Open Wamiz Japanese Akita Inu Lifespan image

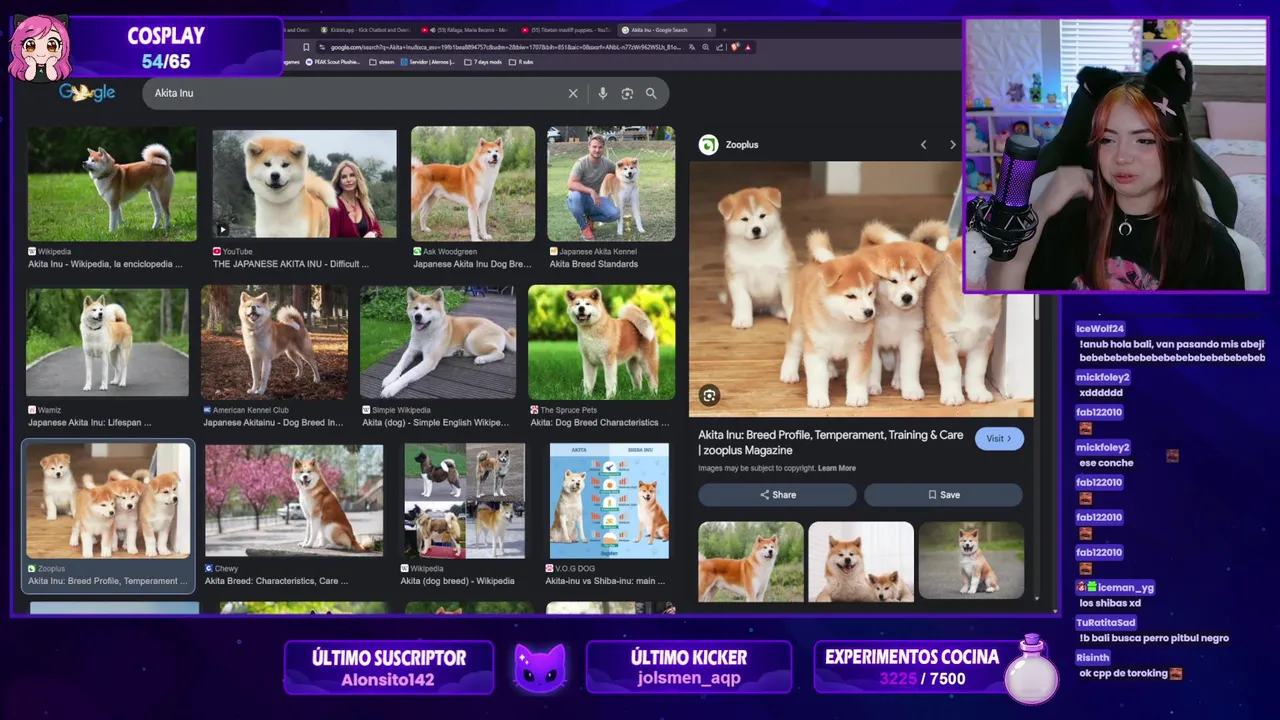[107, 342]
